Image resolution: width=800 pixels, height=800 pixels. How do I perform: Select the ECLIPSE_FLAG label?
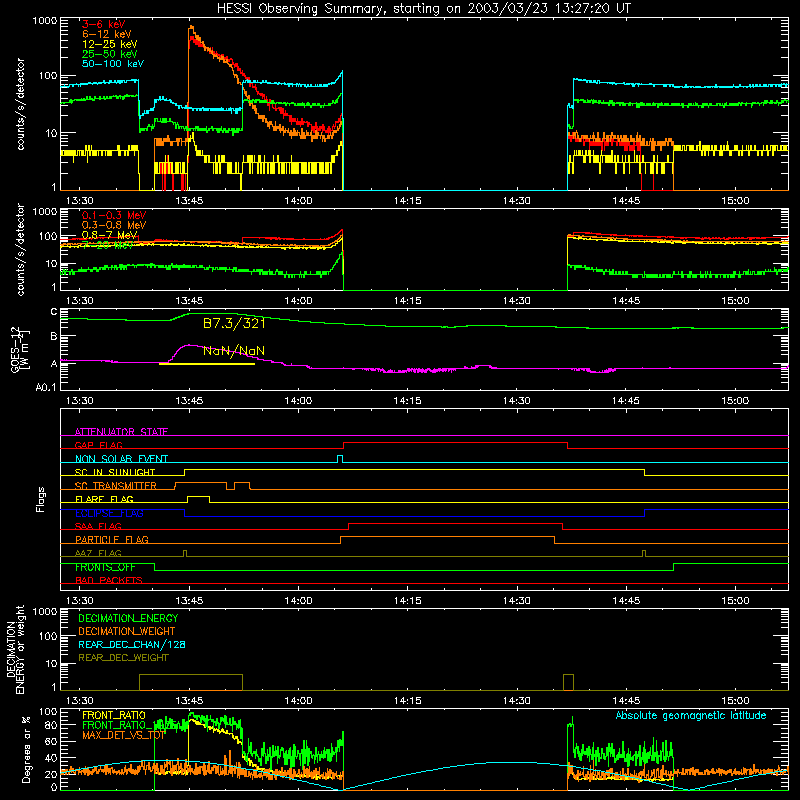click(x=109, y=513)
